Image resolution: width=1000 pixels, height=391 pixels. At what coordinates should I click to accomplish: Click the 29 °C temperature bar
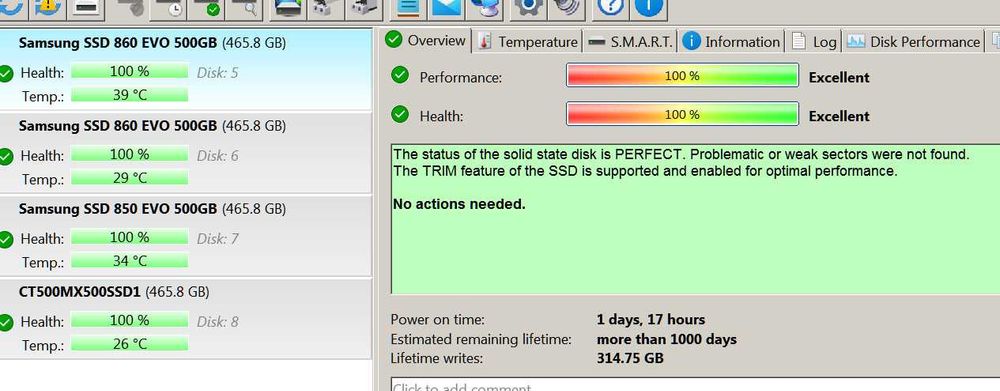click(129, 178)
